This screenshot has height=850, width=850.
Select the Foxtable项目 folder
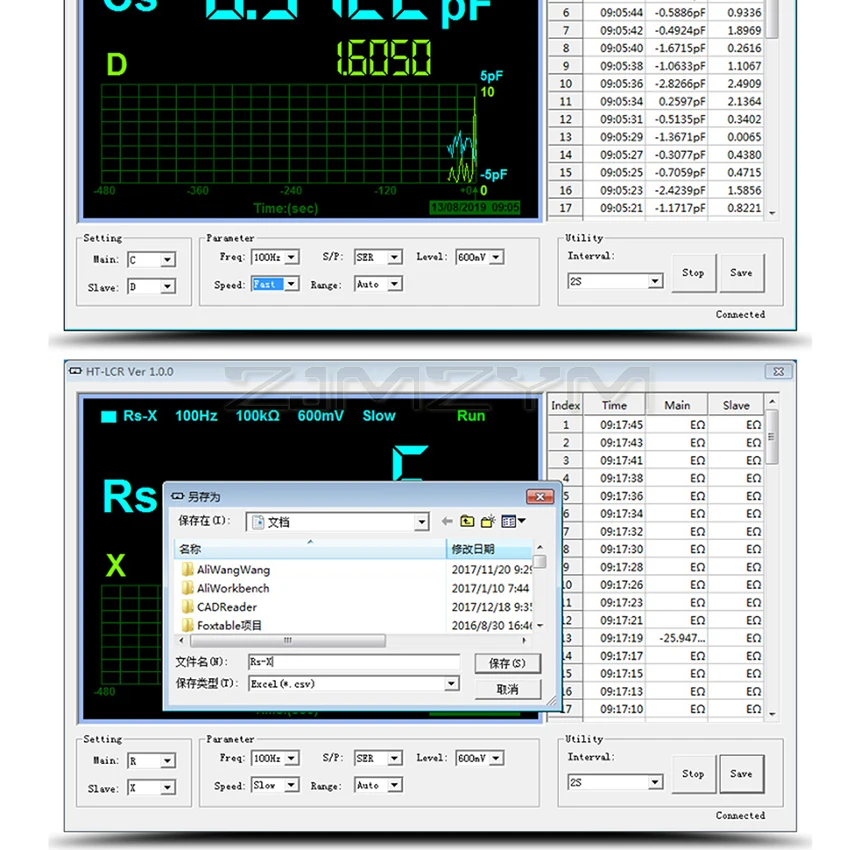point(229,626)
